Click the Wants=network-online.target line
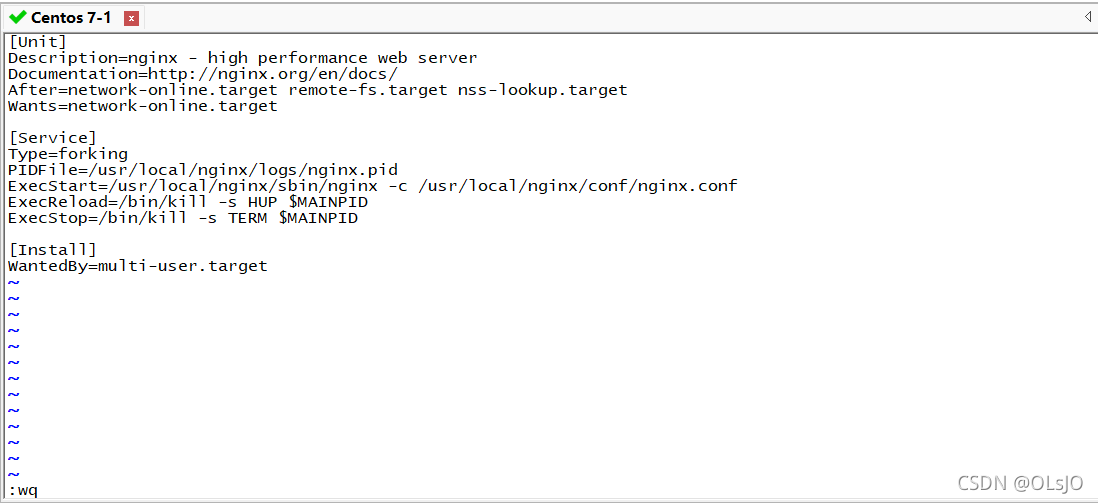 coord(143,106)
